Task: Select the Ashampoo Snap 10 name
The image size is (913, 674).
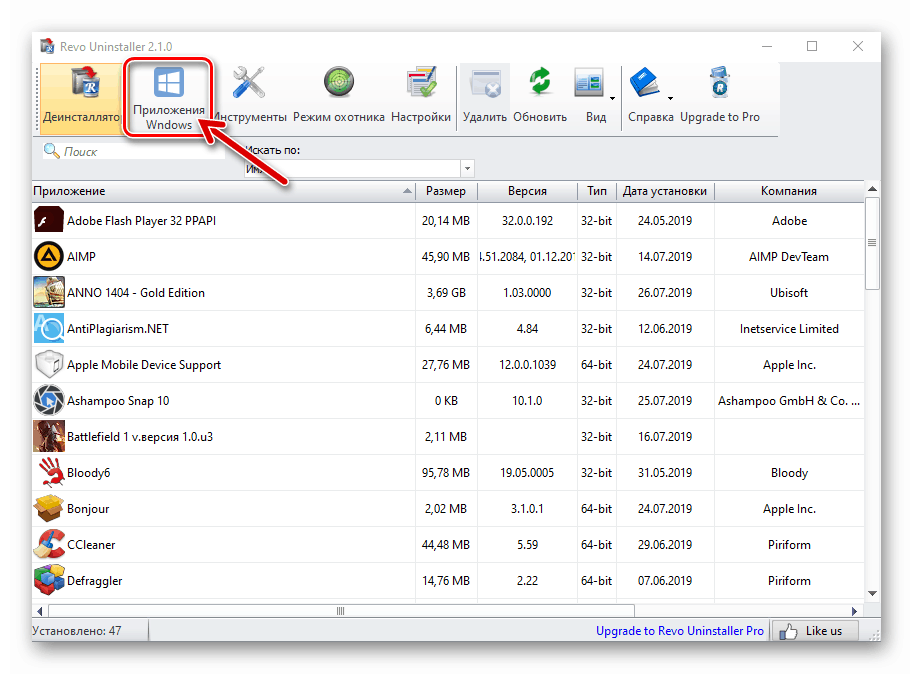Action: coord(118,401)
